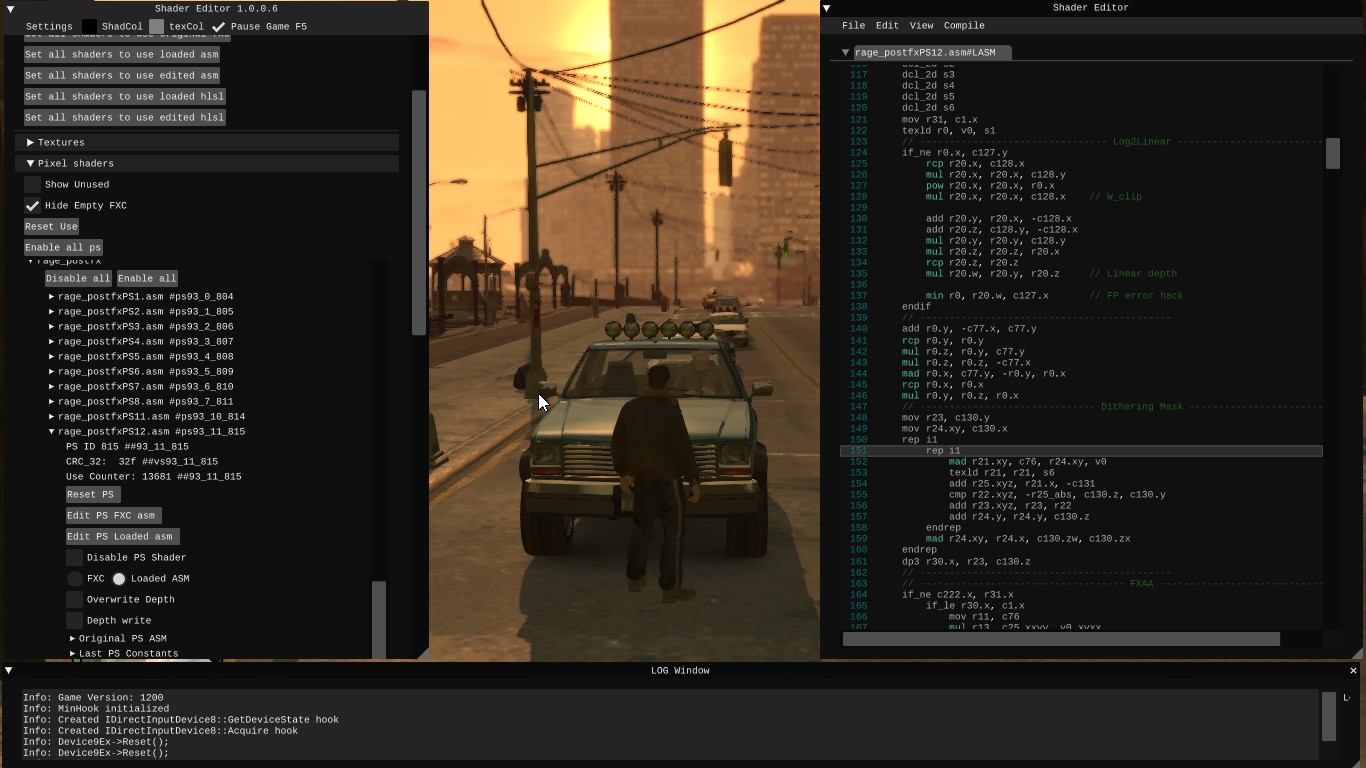Select the FXC radio button
Screen dimensions: 1366x768
tap(75, 578)
